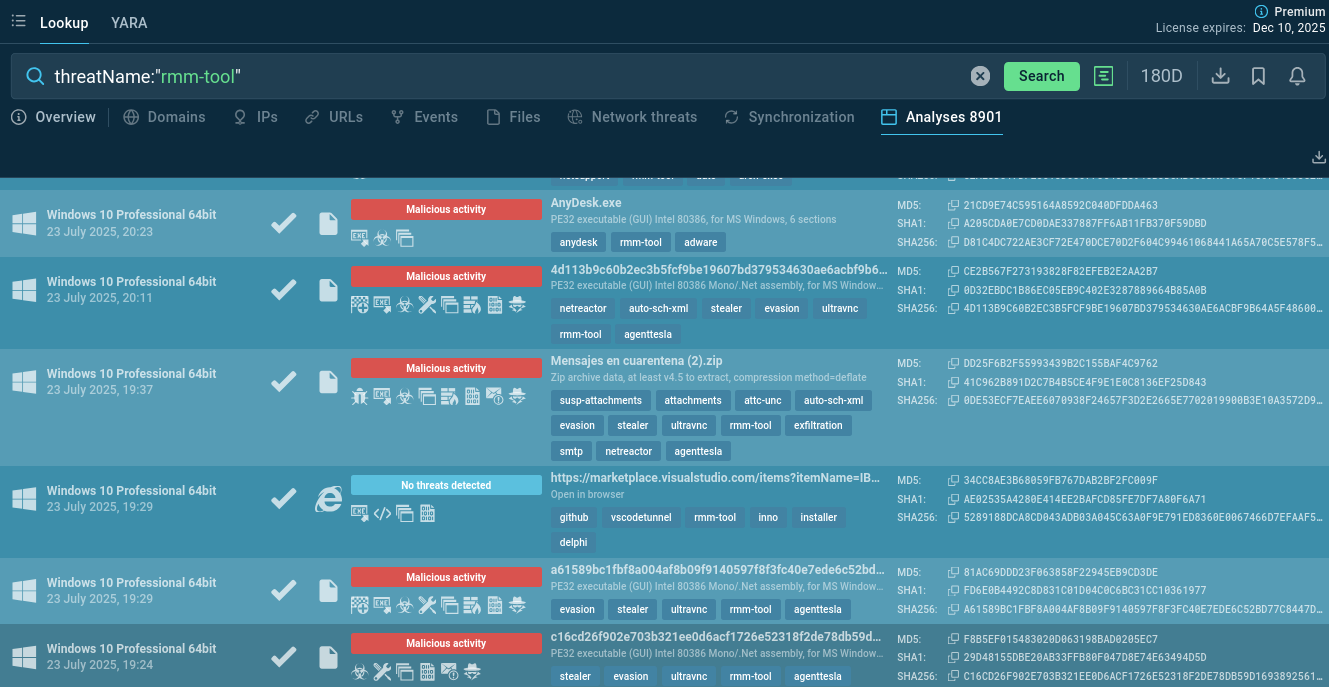1329x687 pixels.
Task: Click the biohazard icon in AnyDesk.exe row
Action: 382,237
